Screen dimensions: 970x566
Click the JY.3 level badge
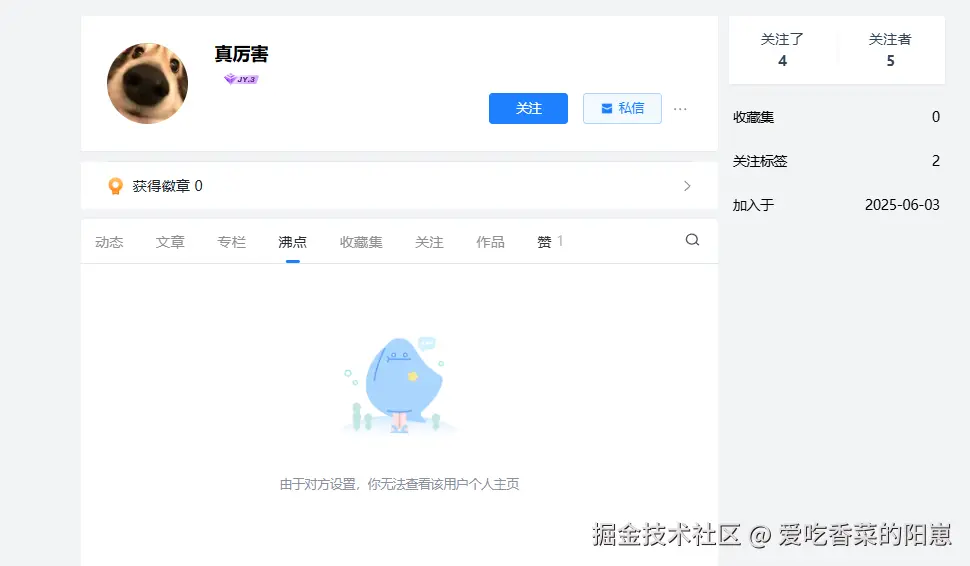[241, 79]
